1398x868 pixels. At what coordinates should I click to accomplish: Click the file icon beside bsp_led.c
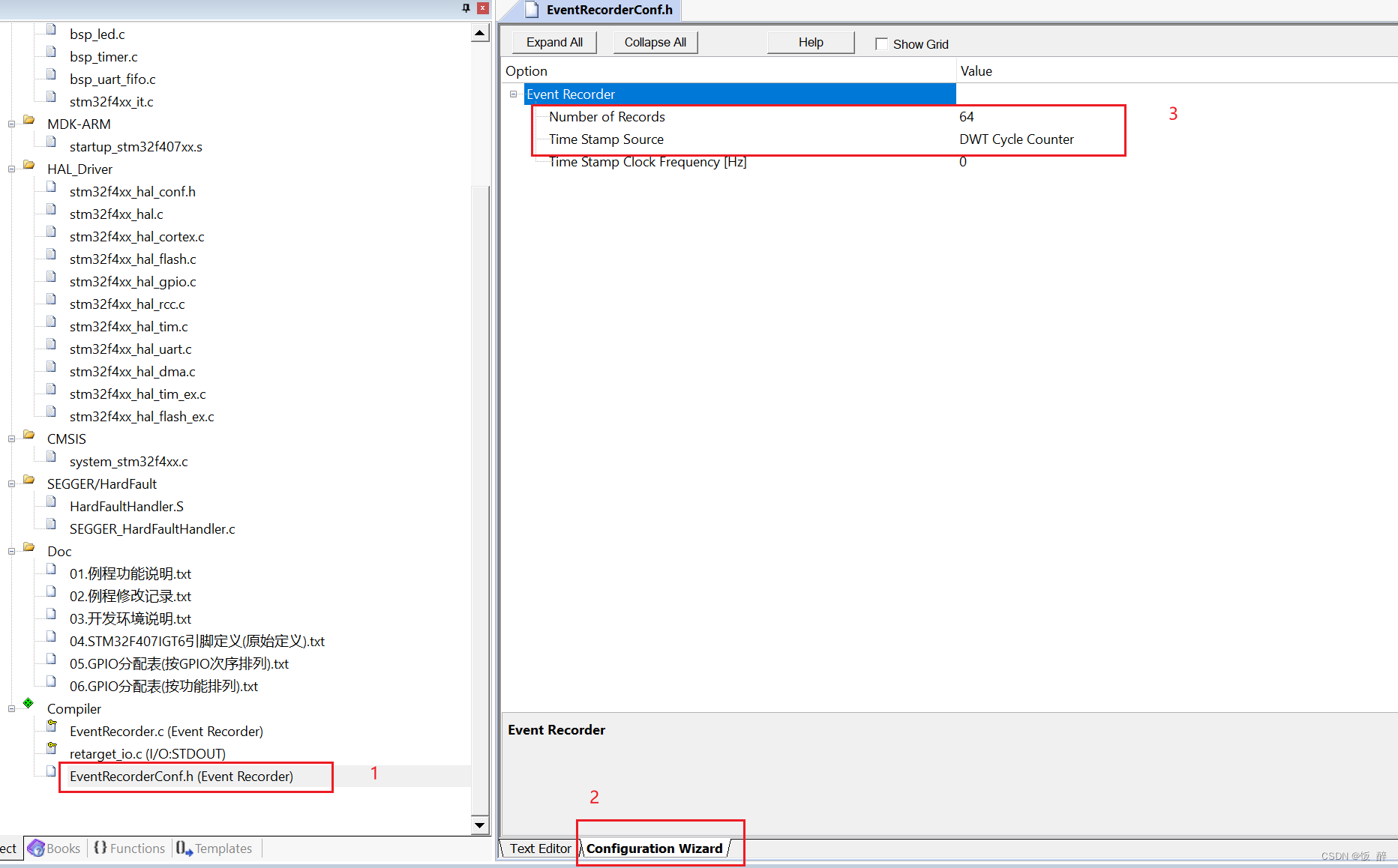pyautogui.click(x=50, y=28)
